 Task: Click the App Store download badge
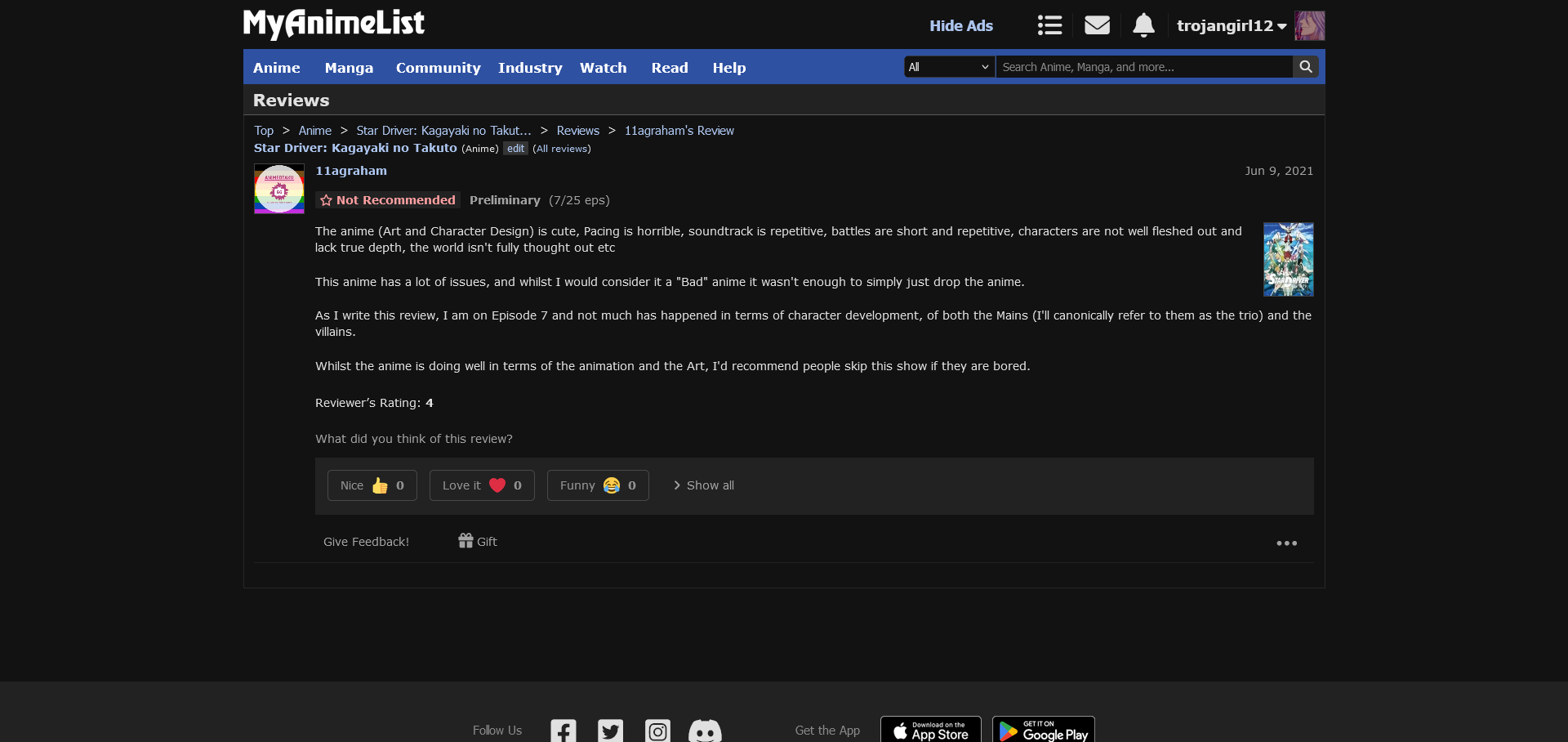[x=931, y=730]
